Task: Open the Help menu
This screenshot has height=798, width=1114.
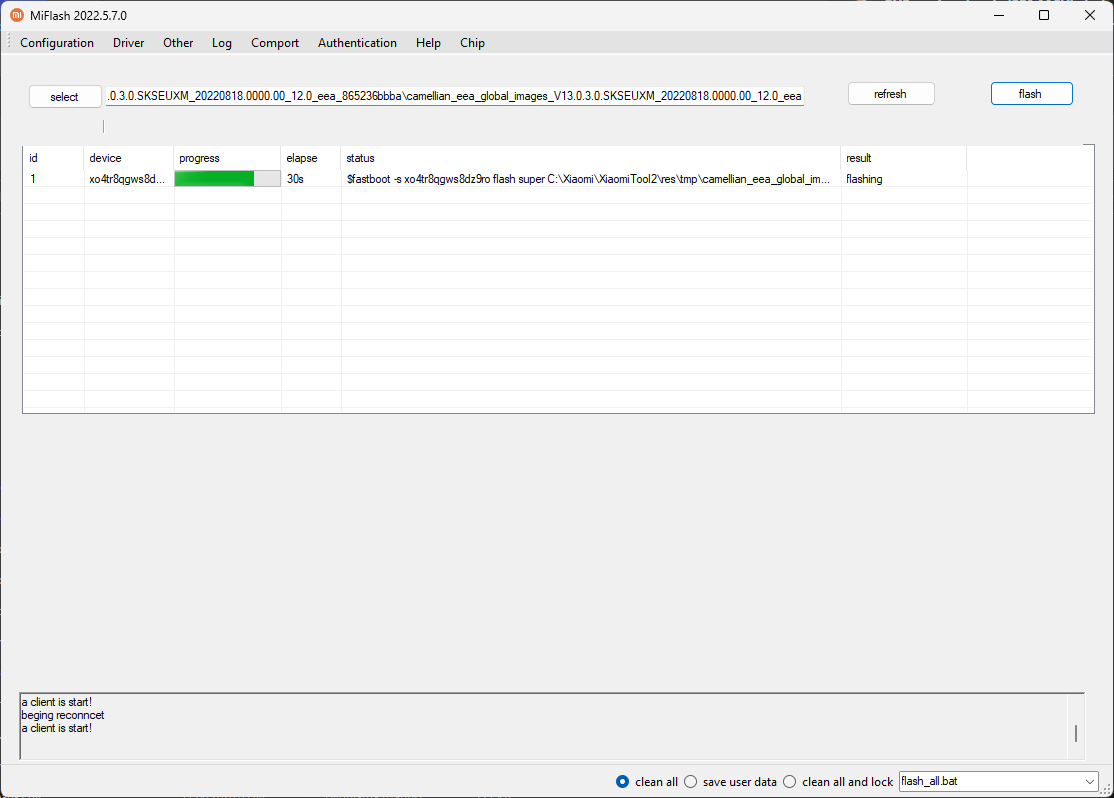Action: click(428, 43)
